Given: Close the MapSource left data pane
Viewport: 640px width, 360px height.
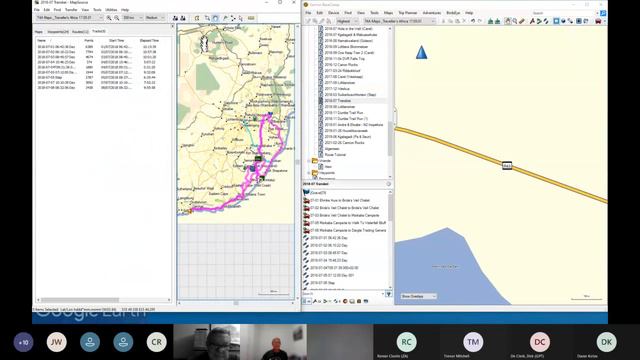Looking at the screenshot, I should coord(172,26).
